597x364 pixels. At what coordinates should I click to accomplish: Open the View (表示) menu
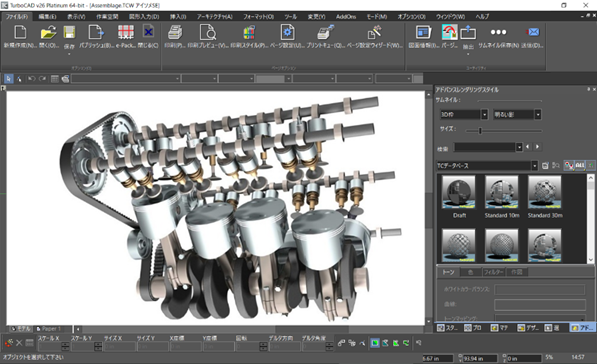(76, 17)
